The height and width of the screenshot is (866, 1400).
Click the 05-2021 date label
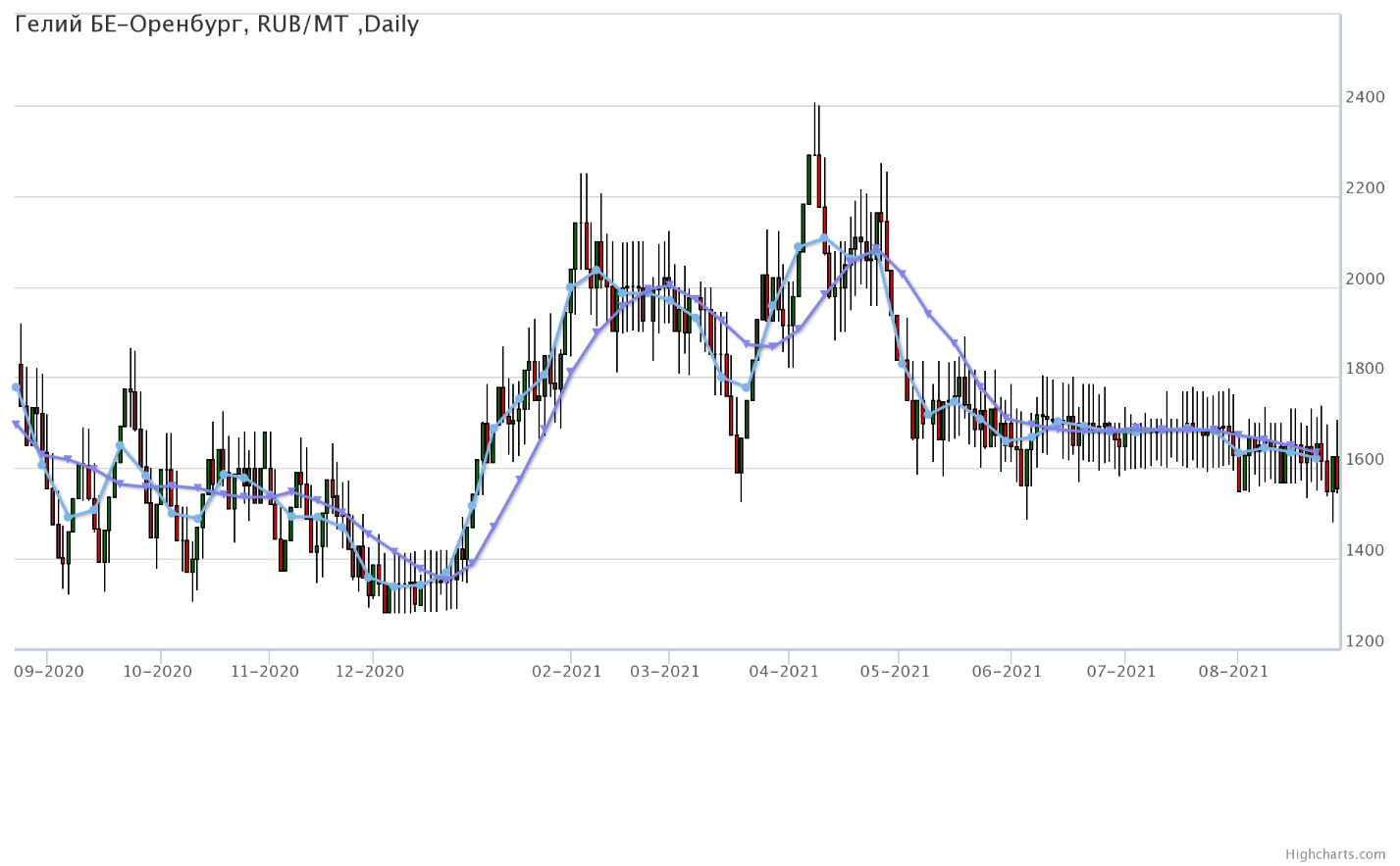tap(894, 672)
